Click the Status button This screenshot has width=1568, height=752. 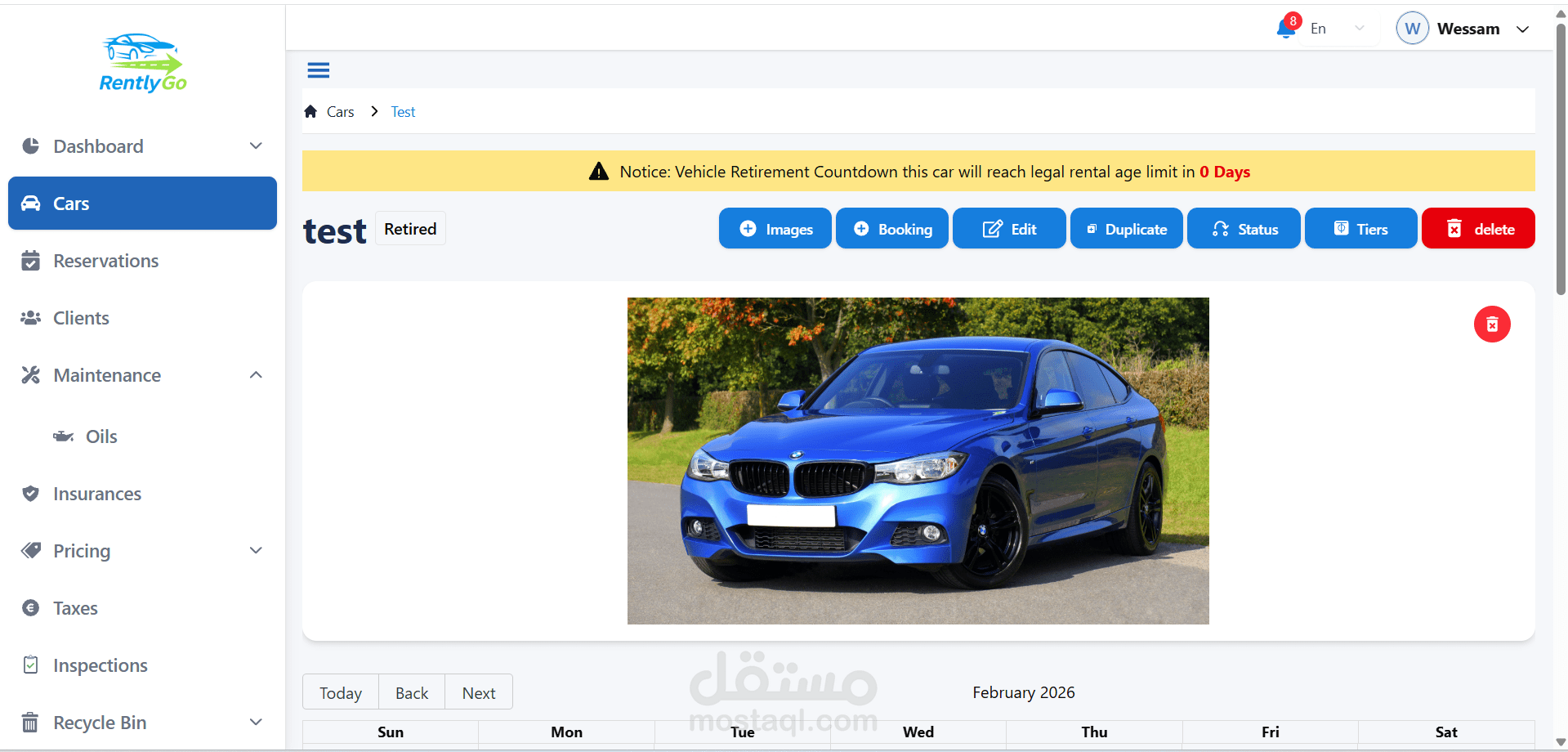tap(1244, 229)
